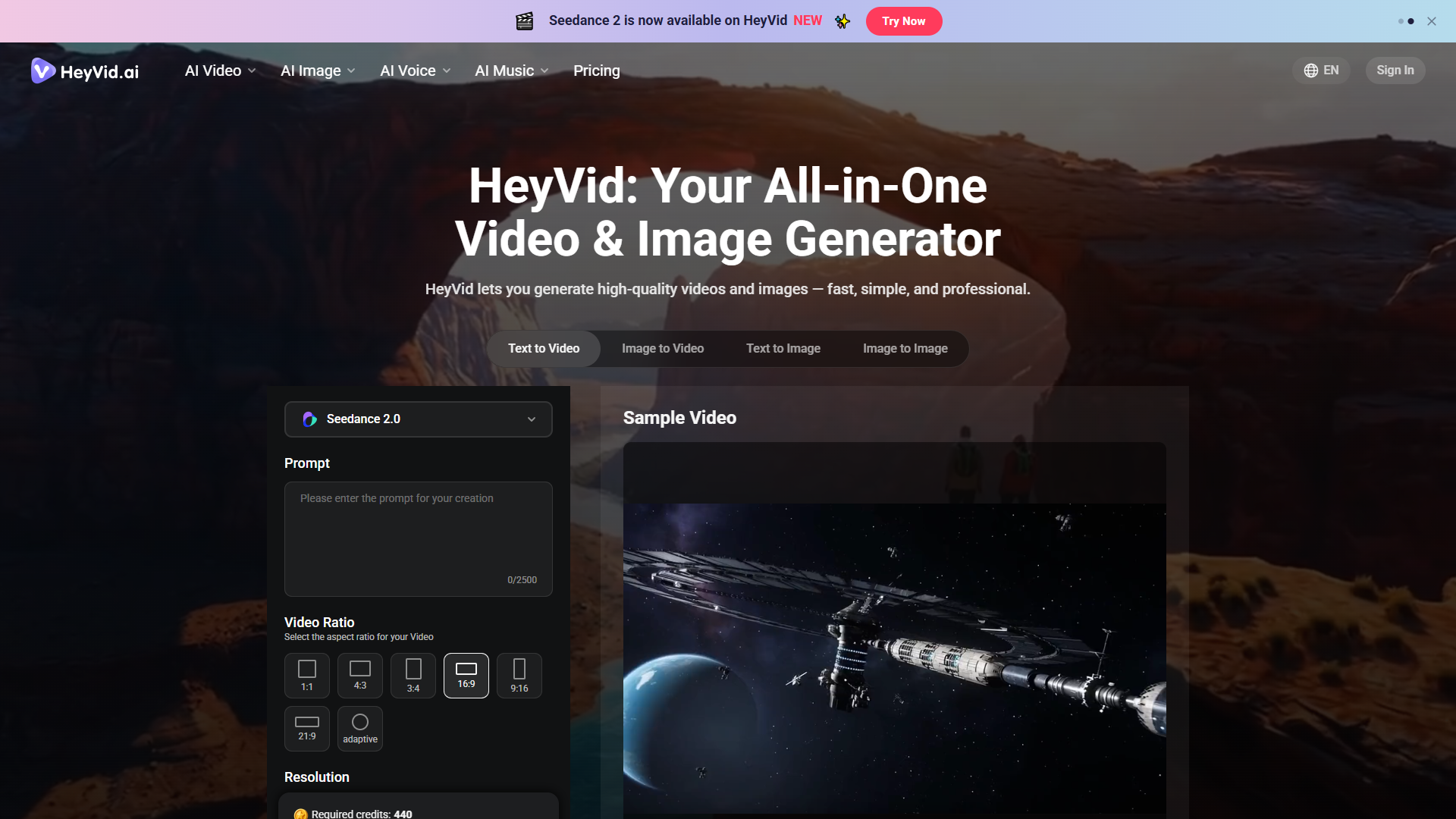Click the 'Select the aspect ratio for your Video' text

coord(359,637)
